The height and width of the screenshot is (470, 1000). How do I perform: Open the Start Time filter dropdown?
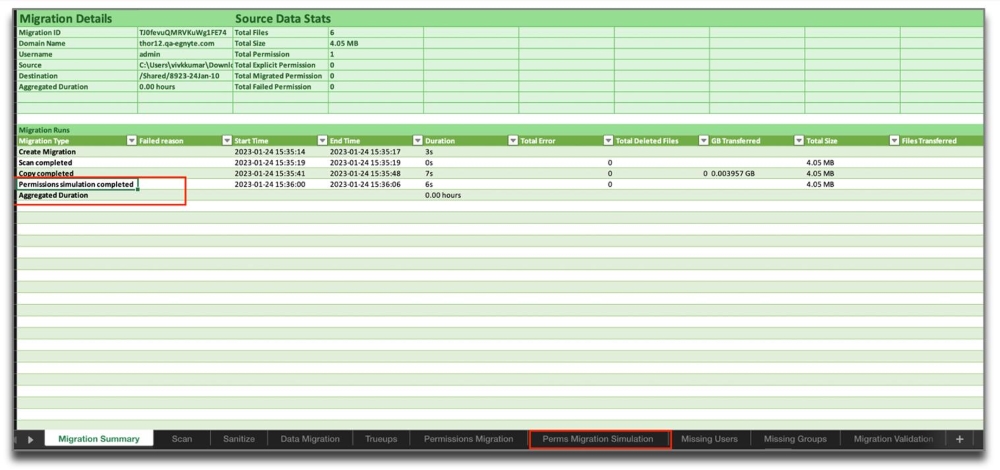[x=323, y=140]
